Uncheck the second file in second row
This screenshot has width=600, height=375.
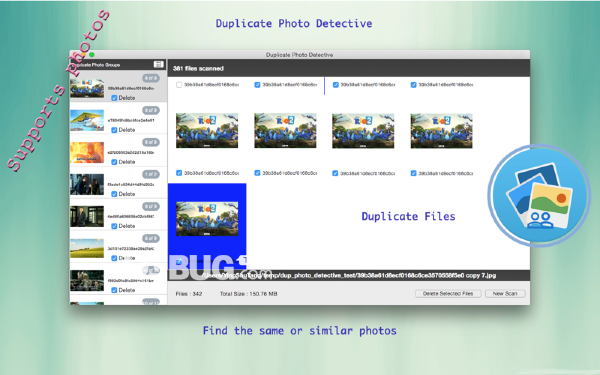coord(257,173)
